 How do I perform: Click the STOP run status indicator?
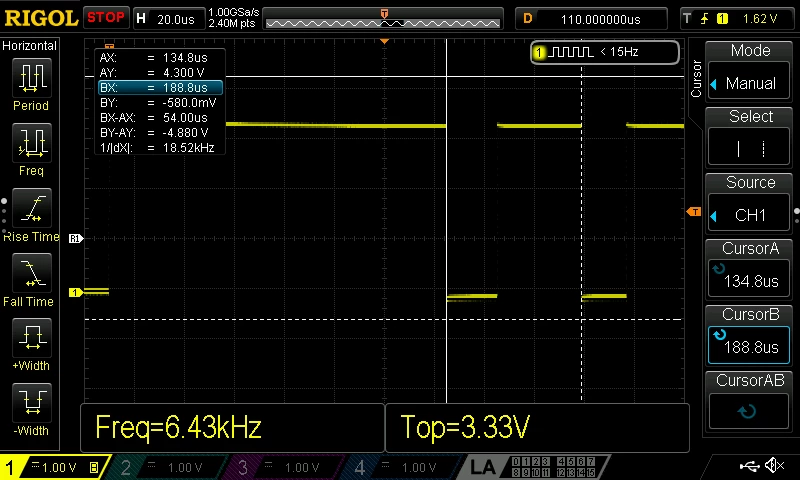106,18
